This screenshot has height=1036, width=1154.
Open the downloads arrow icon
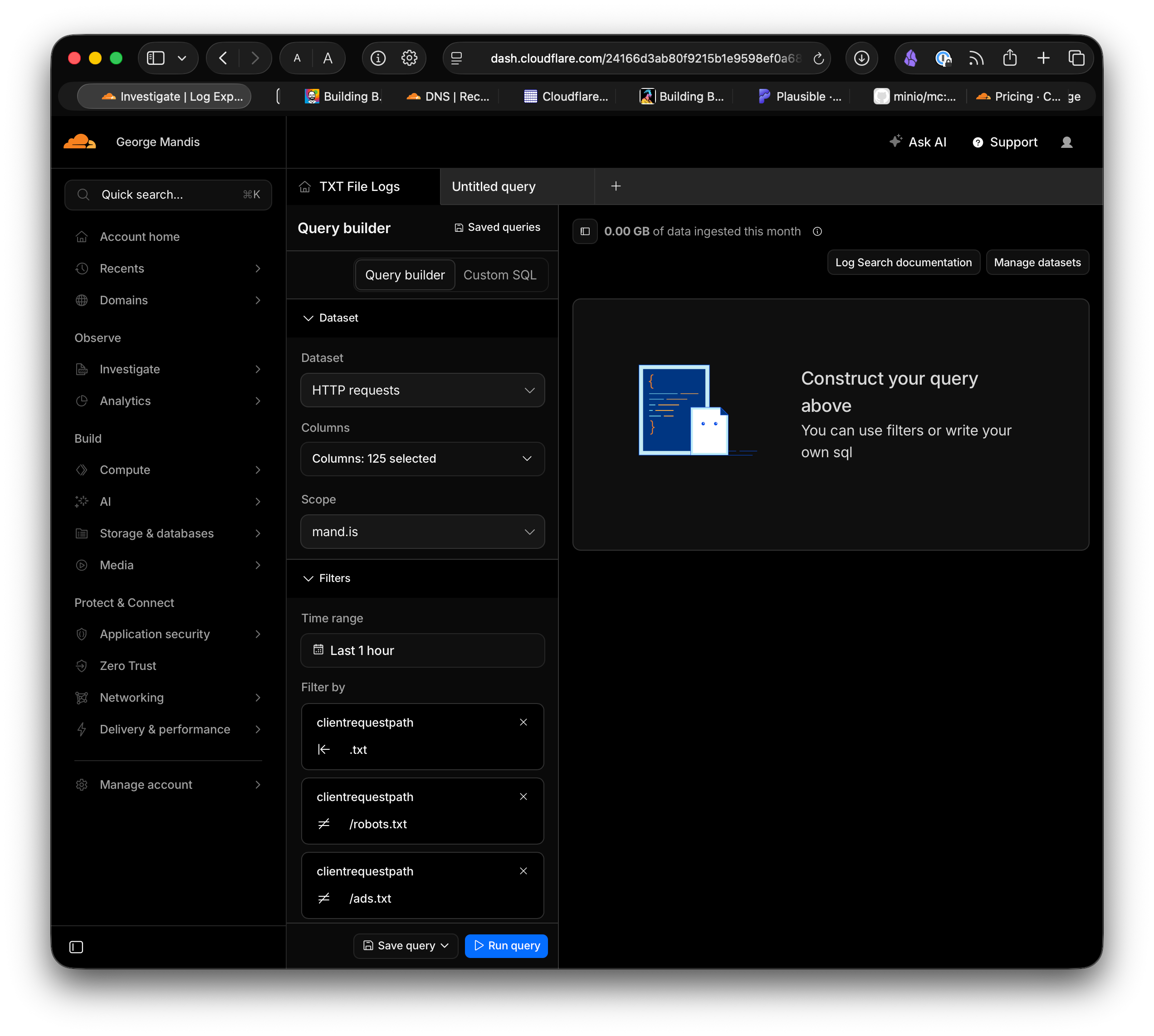point(861,58)
